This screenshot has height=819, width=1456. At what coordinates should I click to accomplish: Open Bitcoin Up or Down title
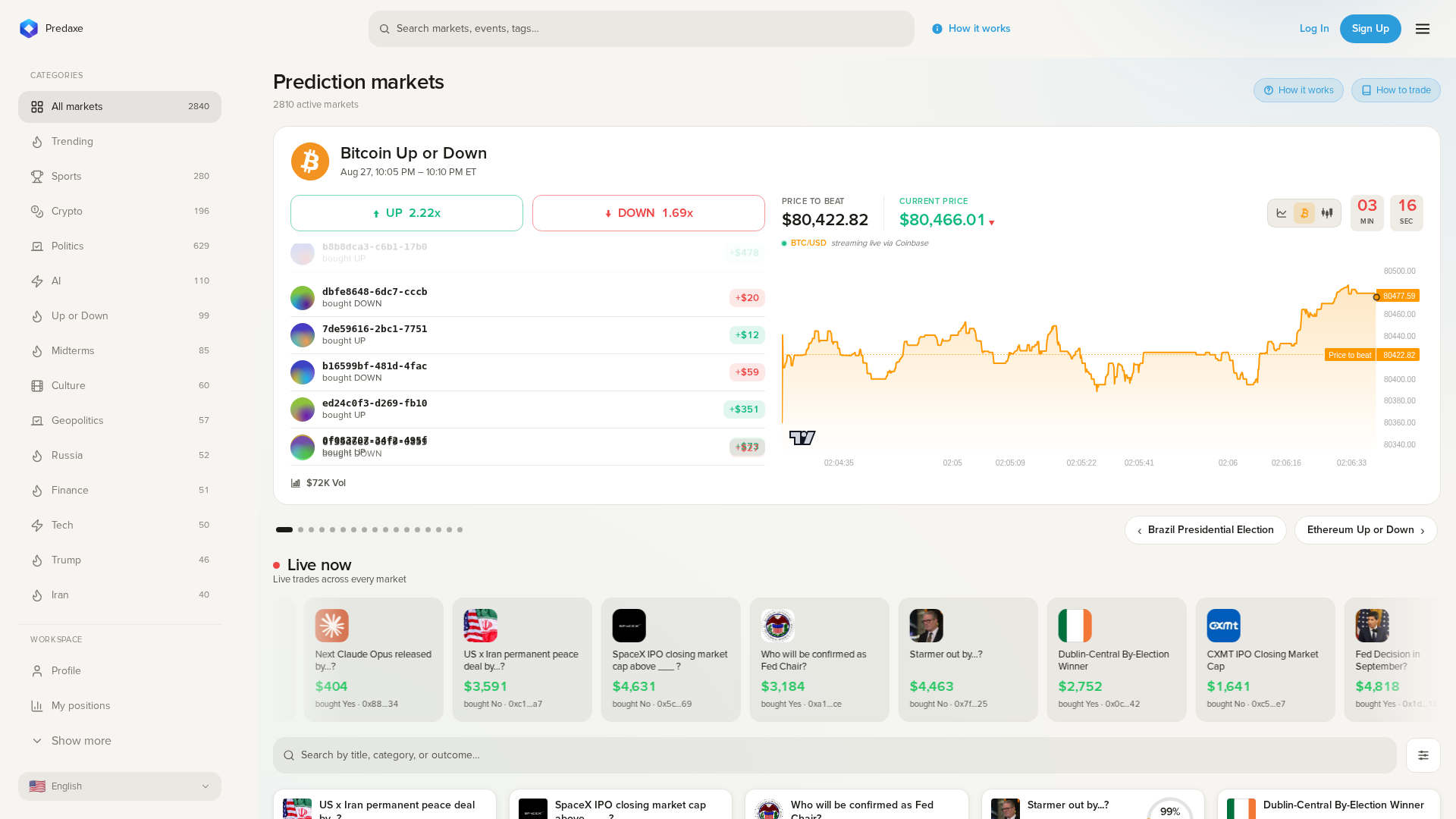click(413, 153)
